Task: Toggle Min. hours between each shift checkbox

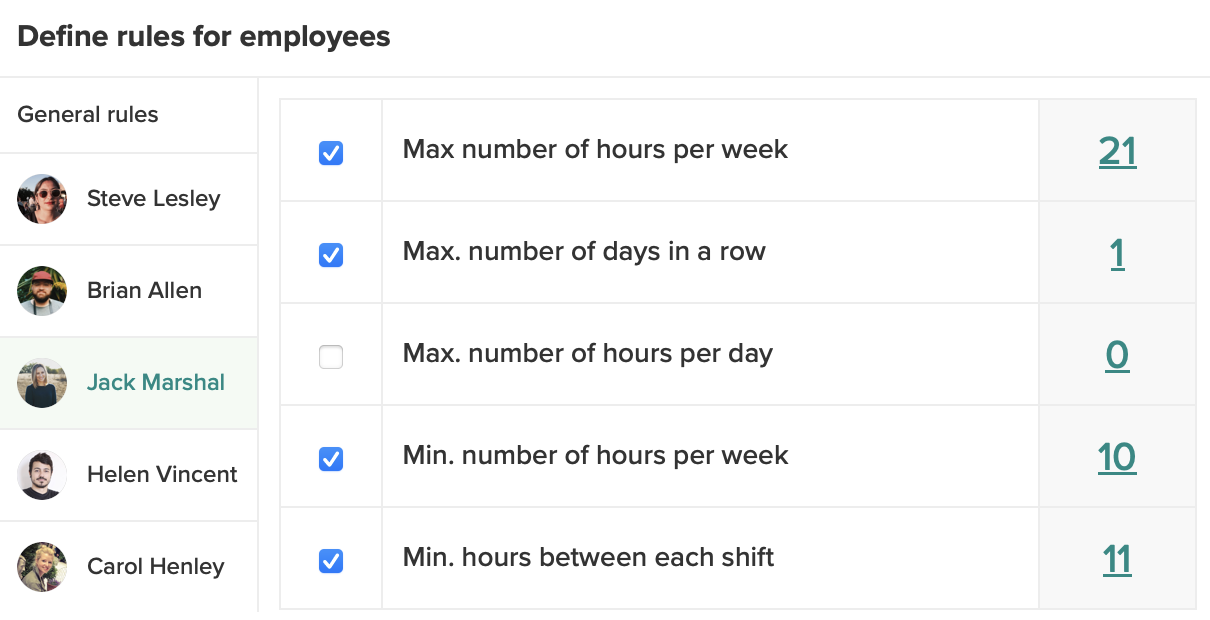Action: (x=331, y=561)
